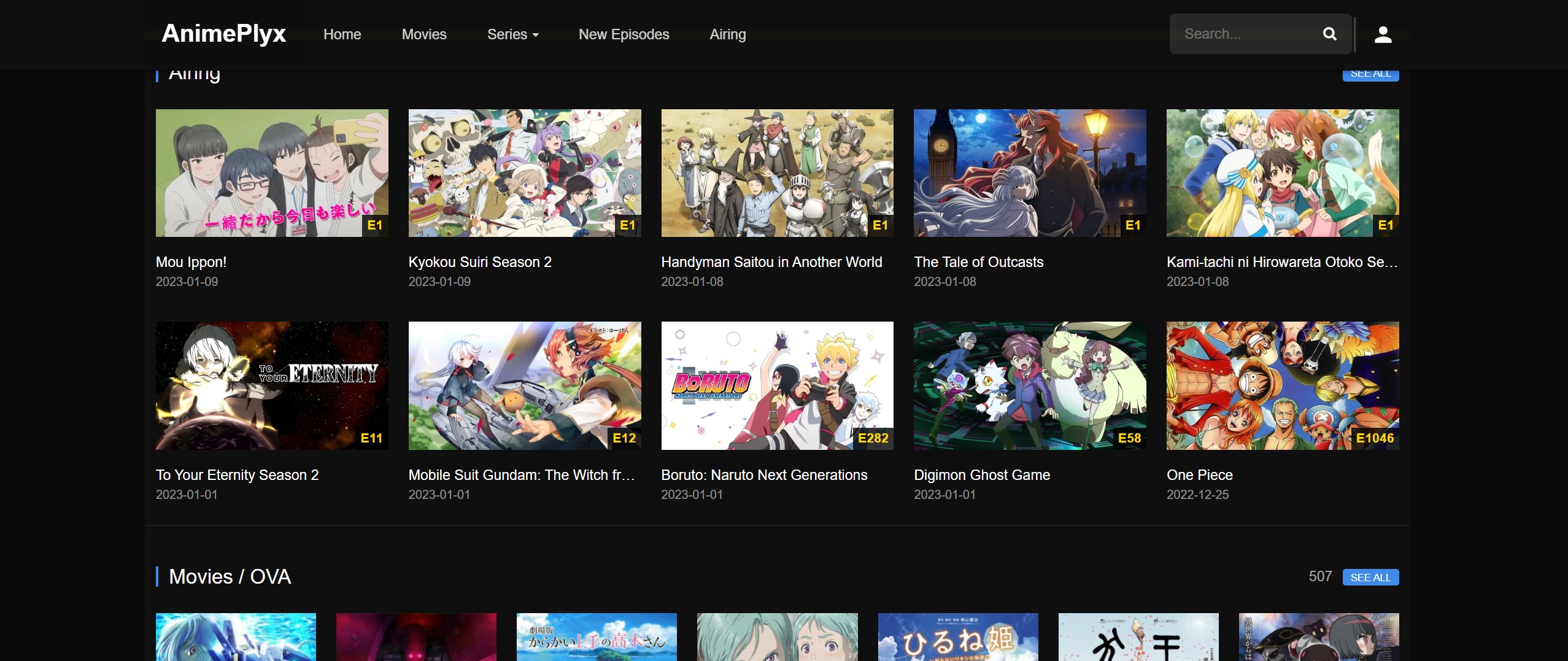Expand the Series dropdown menu
Viewport: 1568px width, 661px height.
pyautogui.click(x=513, y=34)
